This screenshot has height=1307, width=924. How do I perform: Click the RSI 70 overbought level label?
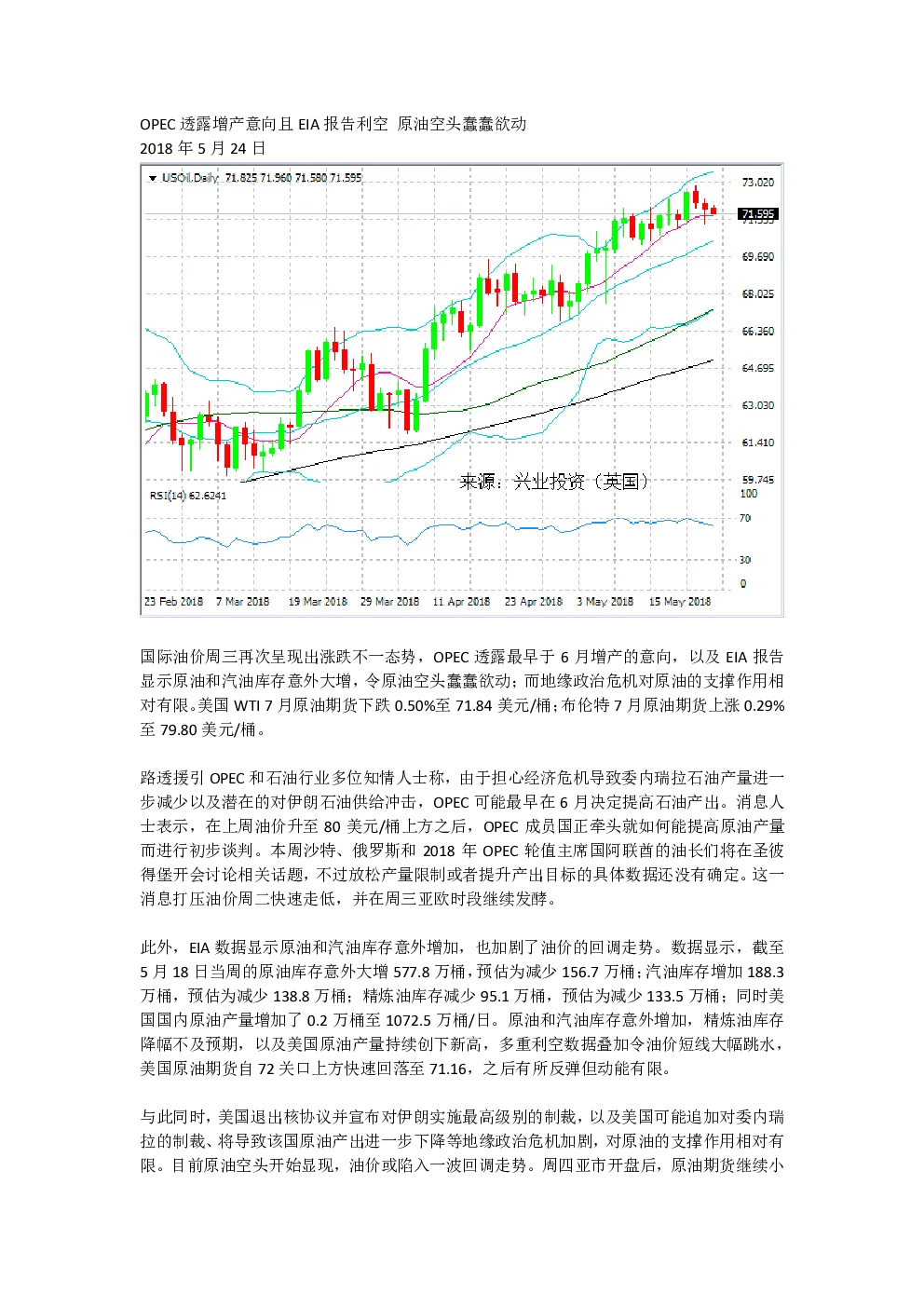pos(745,518)
